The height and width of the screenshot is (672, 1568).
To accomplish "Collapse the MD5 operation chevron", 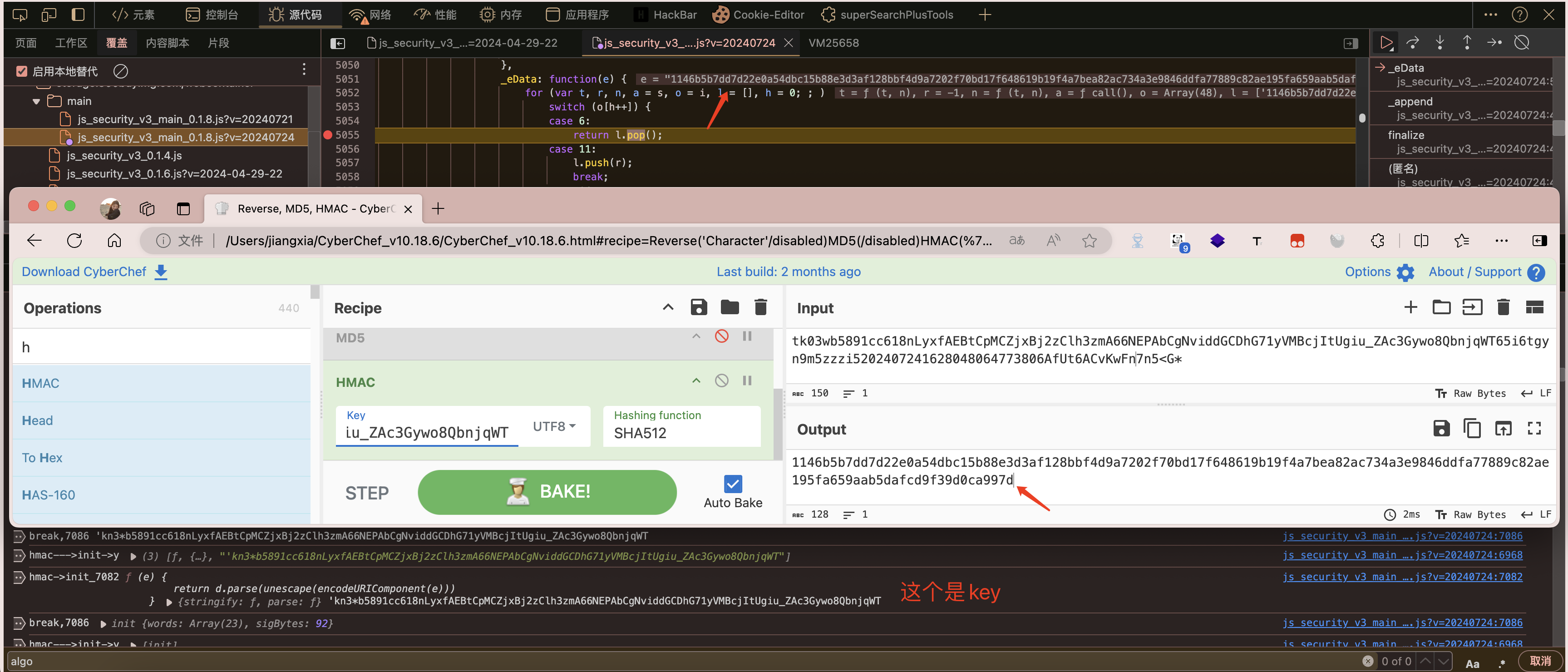I will (696, 336).
